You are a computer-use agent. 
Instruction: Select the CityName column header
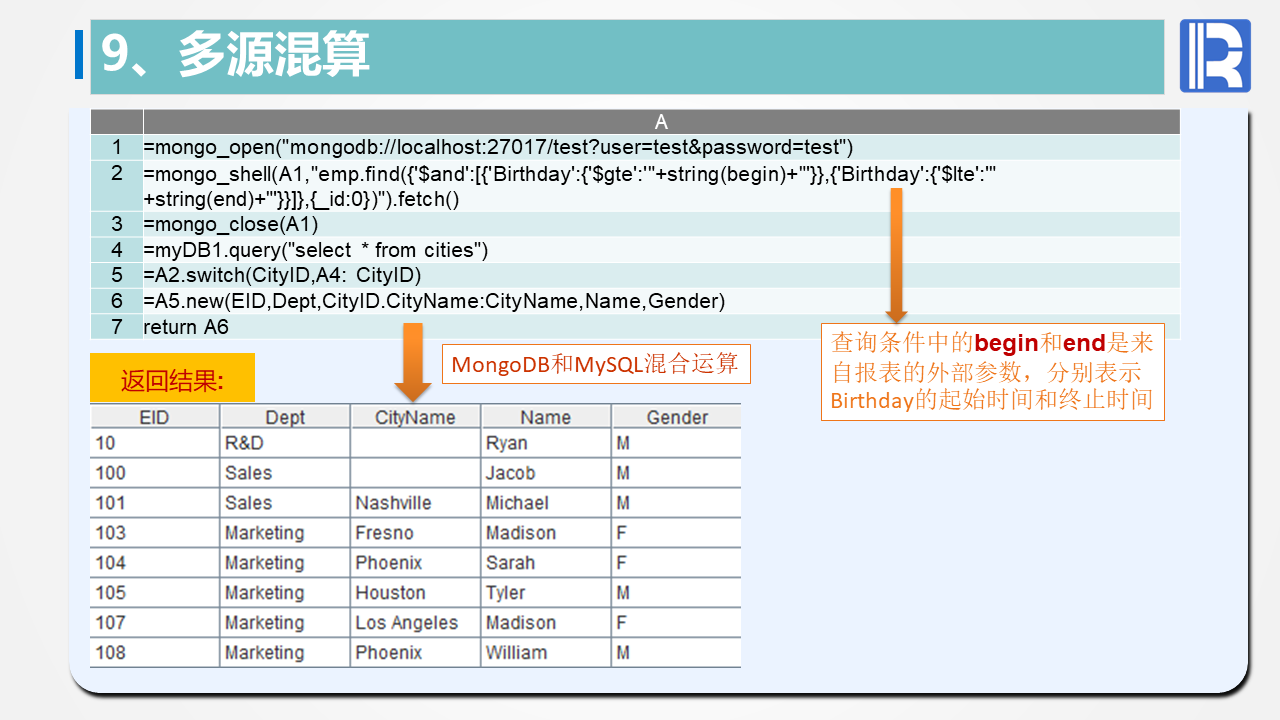(x=416, y=417)
